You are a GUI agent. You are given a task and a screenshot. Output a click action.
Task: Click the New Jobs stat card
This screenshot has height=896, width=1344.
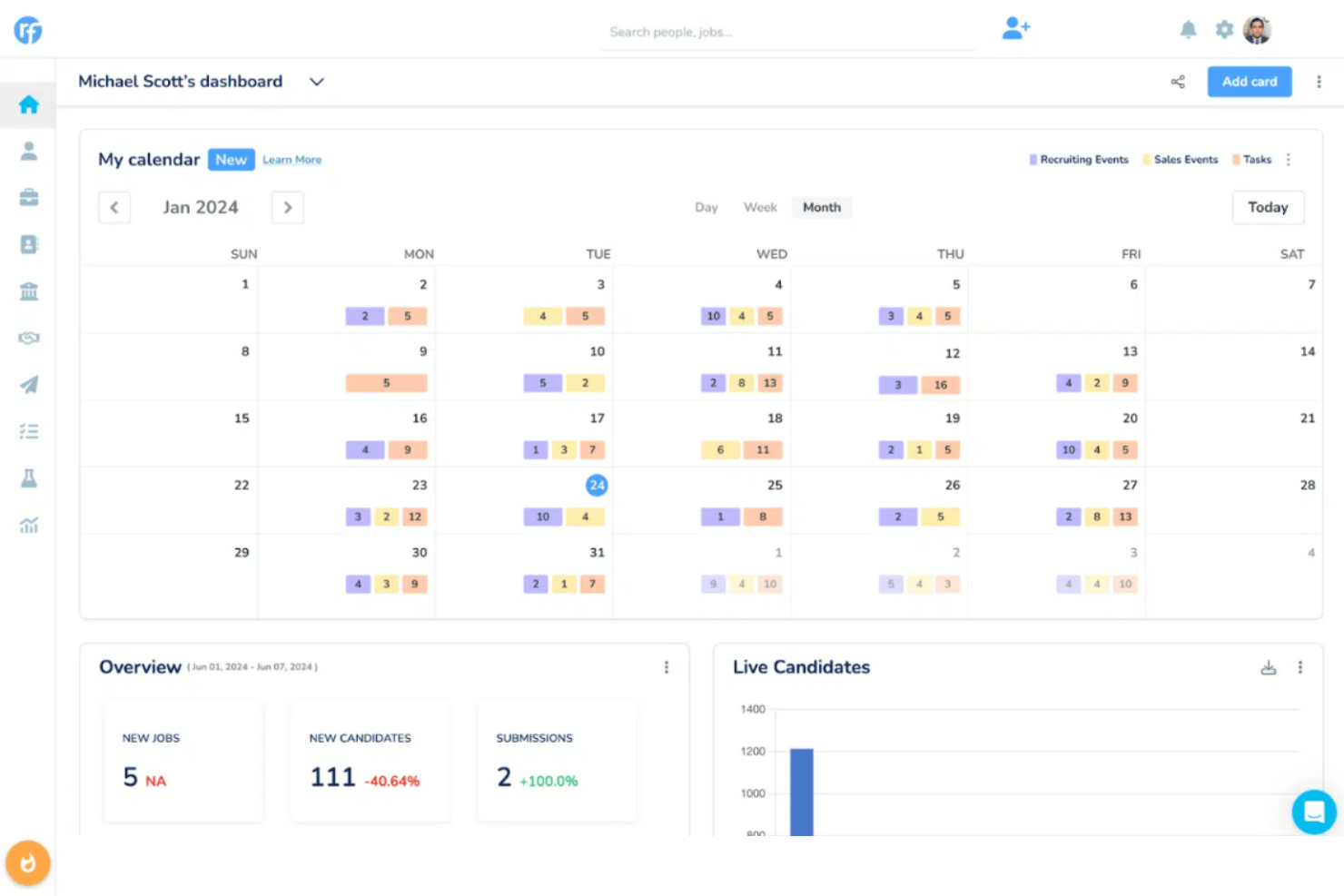(183, 761)
